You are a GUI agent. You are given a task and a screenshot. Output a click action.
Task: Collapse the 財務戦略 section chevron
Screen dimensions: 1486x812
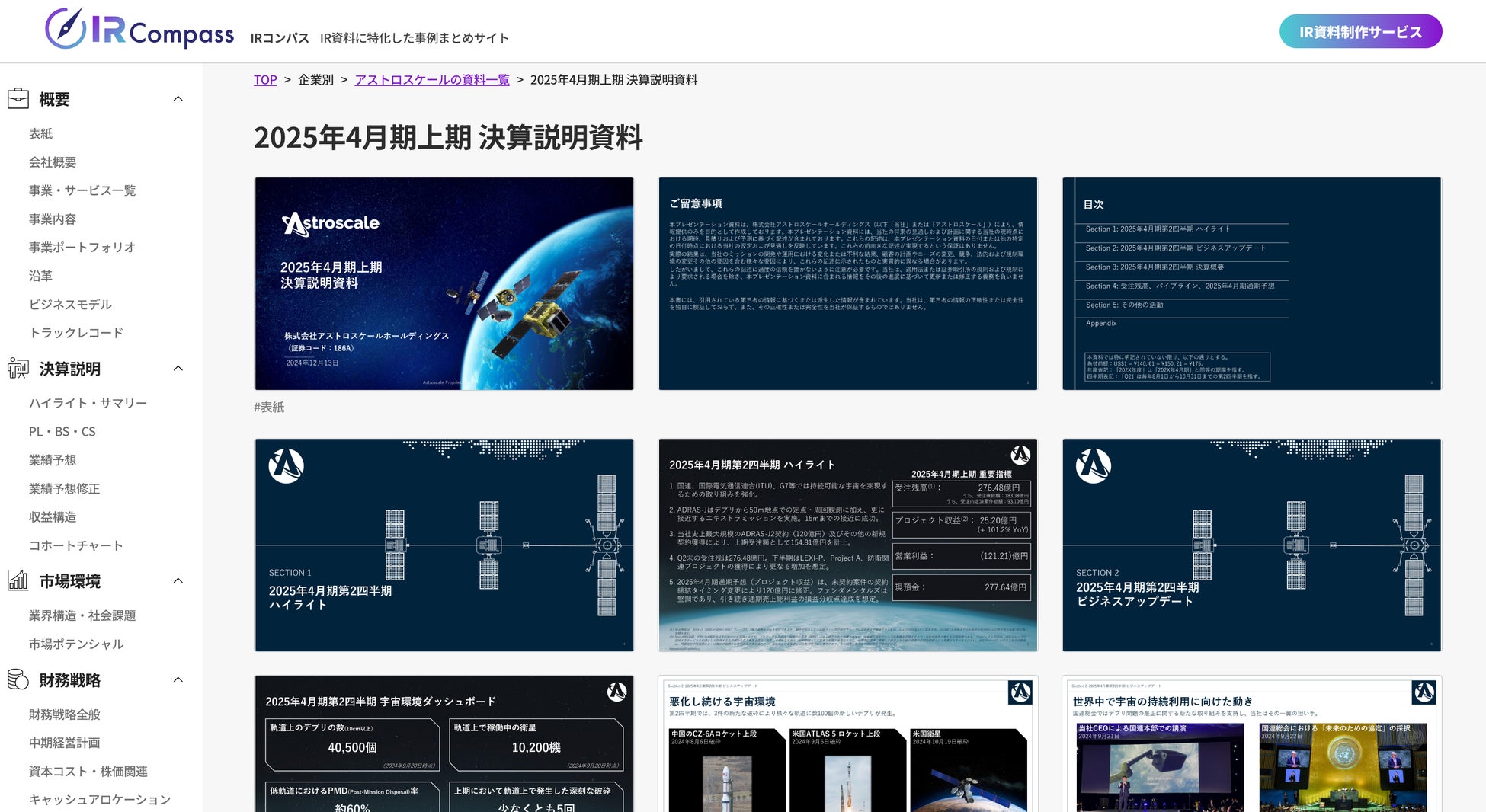[178, 679]
